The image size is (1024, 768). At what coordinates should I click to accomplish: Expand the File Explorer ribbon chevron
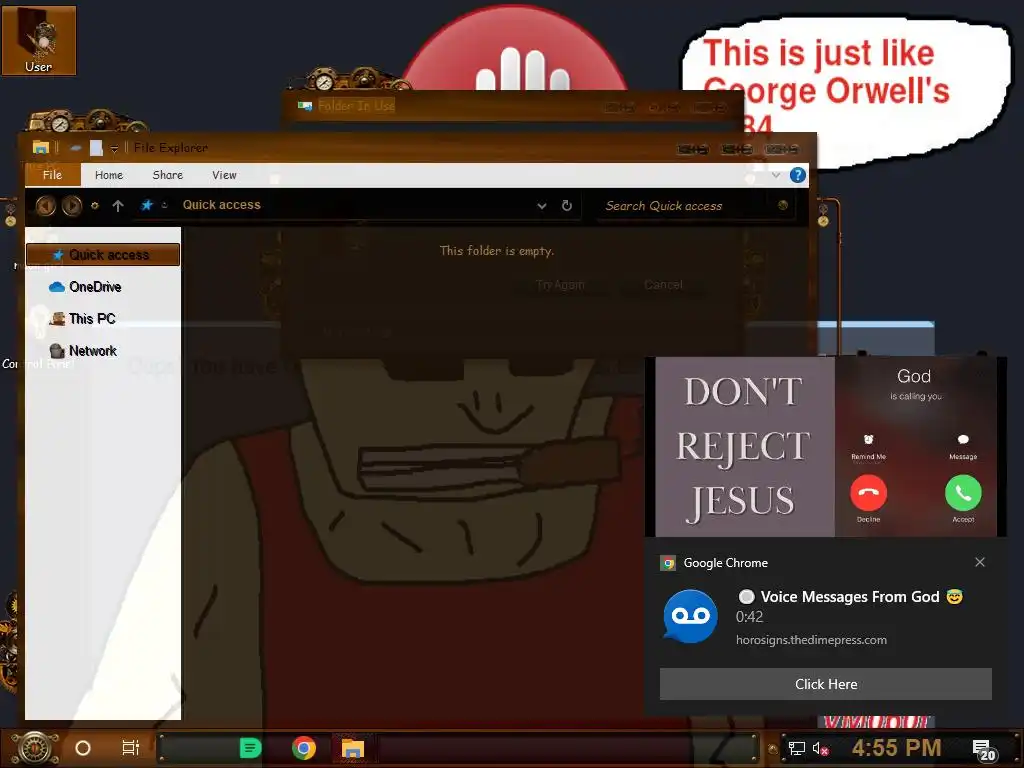[x=776, y=175]
